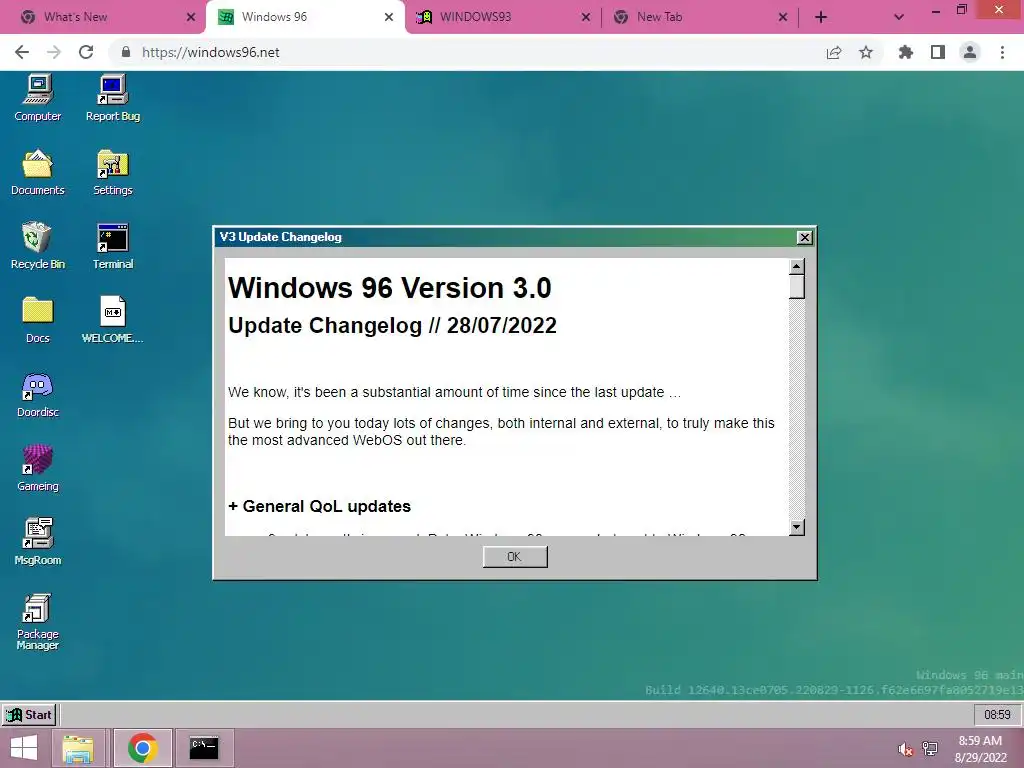Click the '+ General QoL updates' heading
The height and width of the screenshot is (768, 1024).
[x=319, y=507]
